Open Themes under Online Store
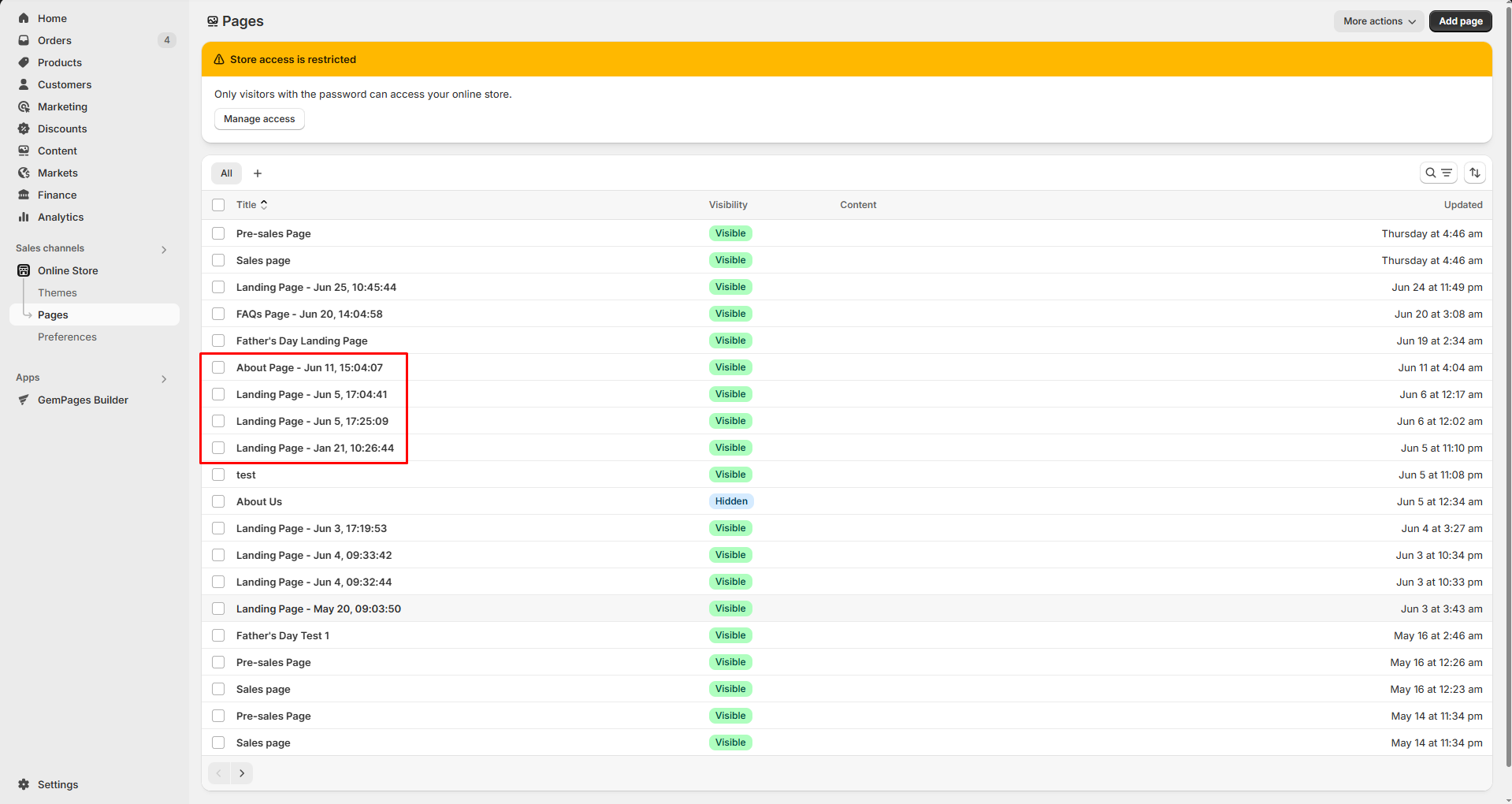Image resolution: width=1512 pixels, height=804 pixels. (57, 292)
